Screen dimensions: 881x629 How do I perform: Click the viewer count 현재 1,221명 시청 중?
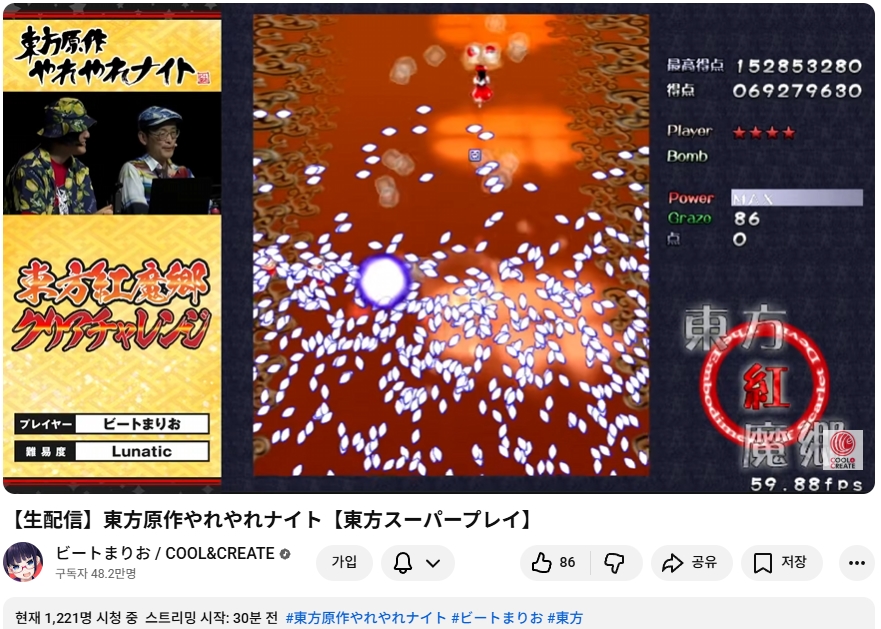click(76, 618)
